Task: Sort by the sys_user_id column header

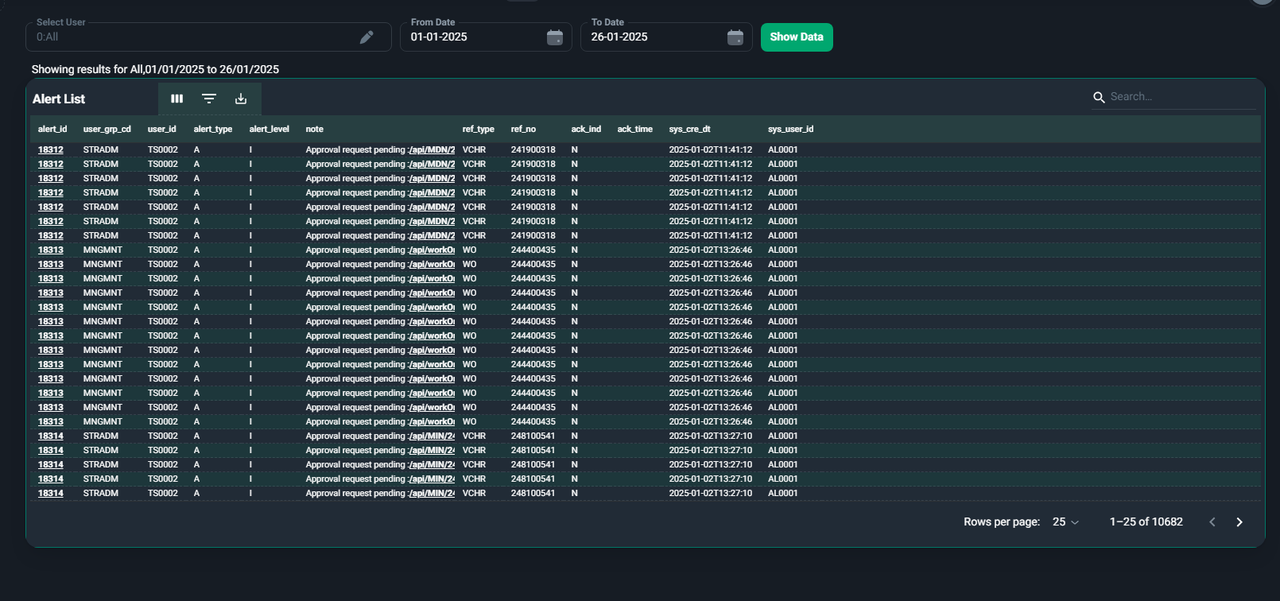Action: pos(791,129)
